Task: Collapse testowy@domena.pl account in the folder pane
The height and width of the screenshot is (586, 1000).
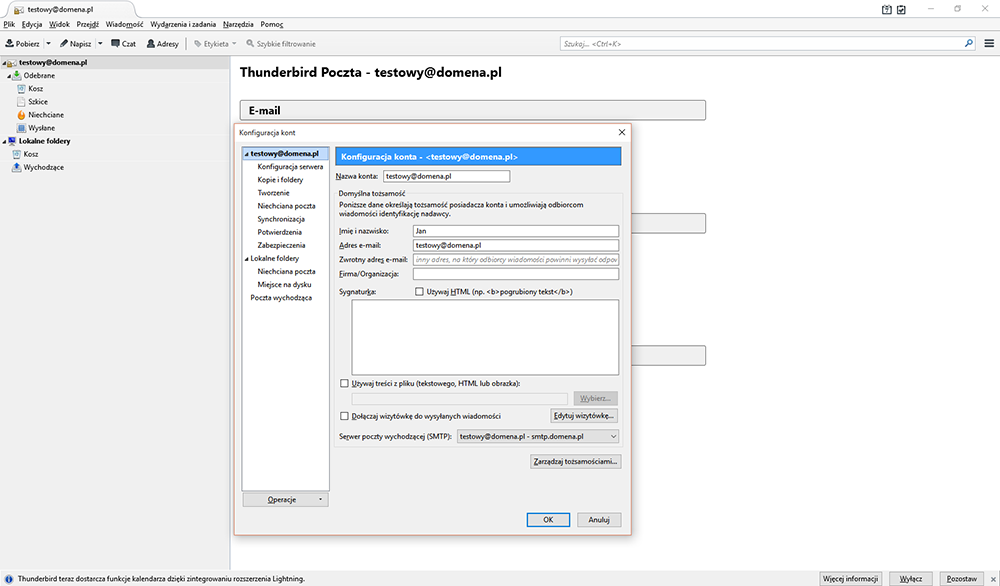Action: coord(4,63)
